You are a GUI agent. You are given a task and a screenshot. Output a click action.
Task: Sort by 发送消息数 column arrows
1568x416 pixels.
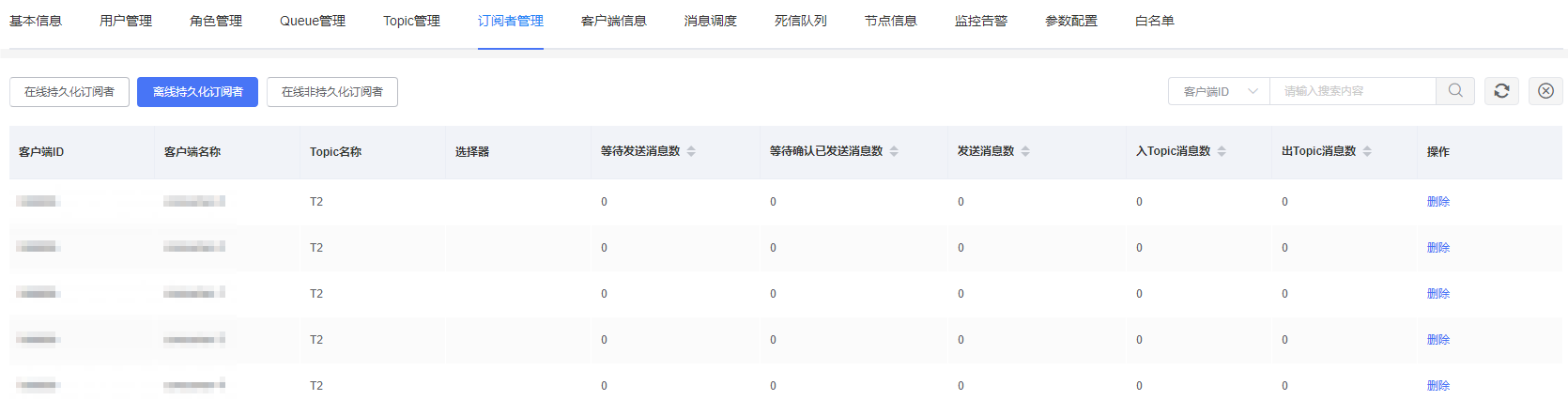tap(1025, 151)
